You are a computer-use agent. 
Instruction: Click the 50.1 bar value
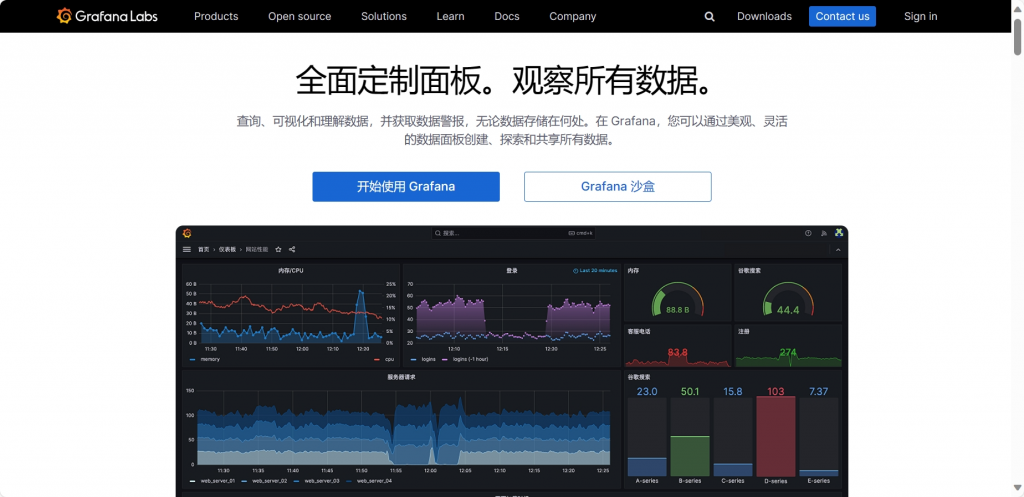click(x=690, y=391)
